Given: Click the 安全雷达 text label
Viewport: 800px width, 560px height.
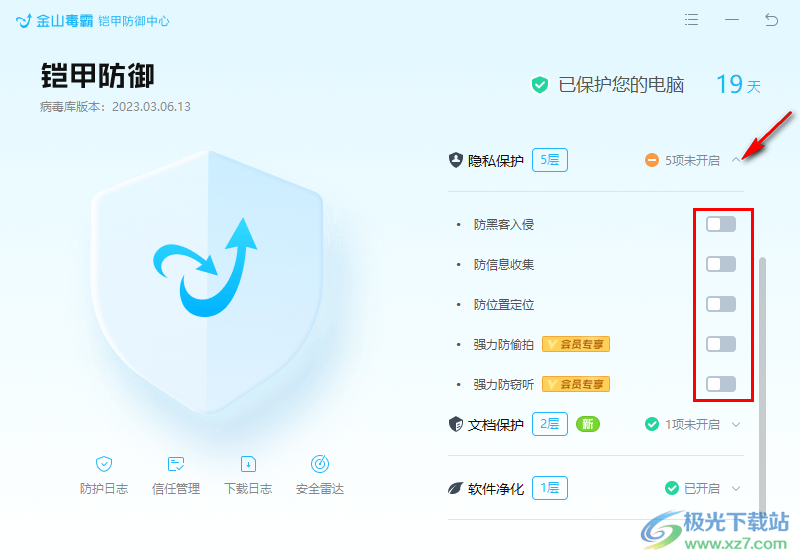Looking at the screenshot, I should (320, 489).
